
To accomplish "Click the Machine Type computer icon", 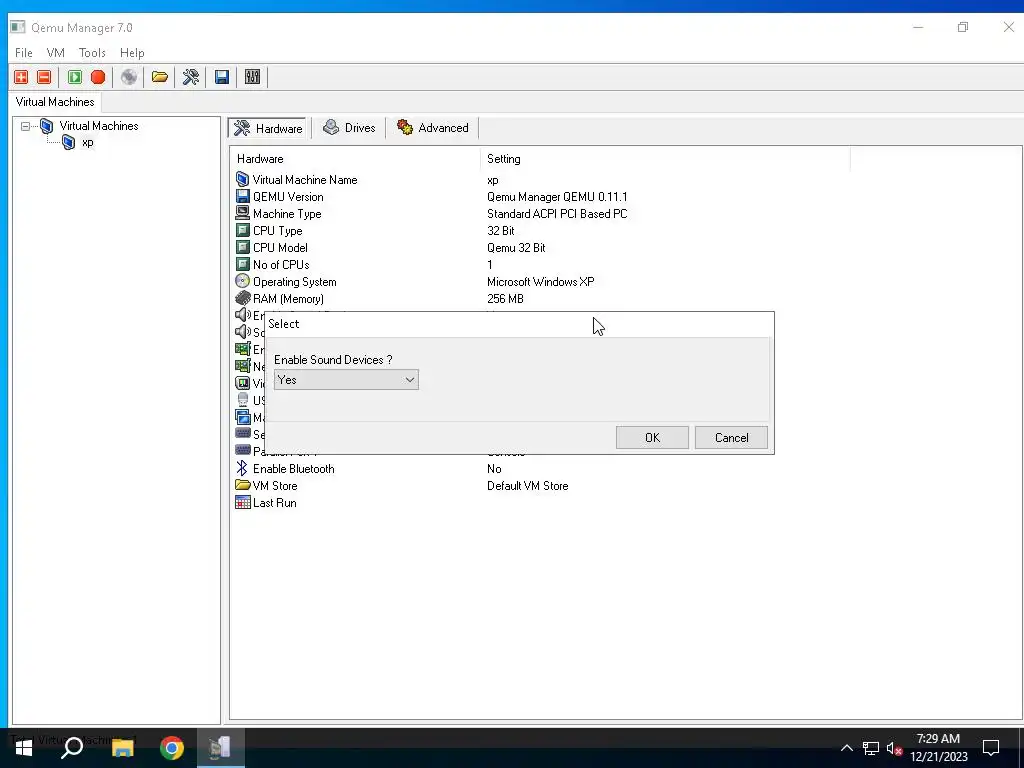I will pyautogui.click(x=242, y=213).
